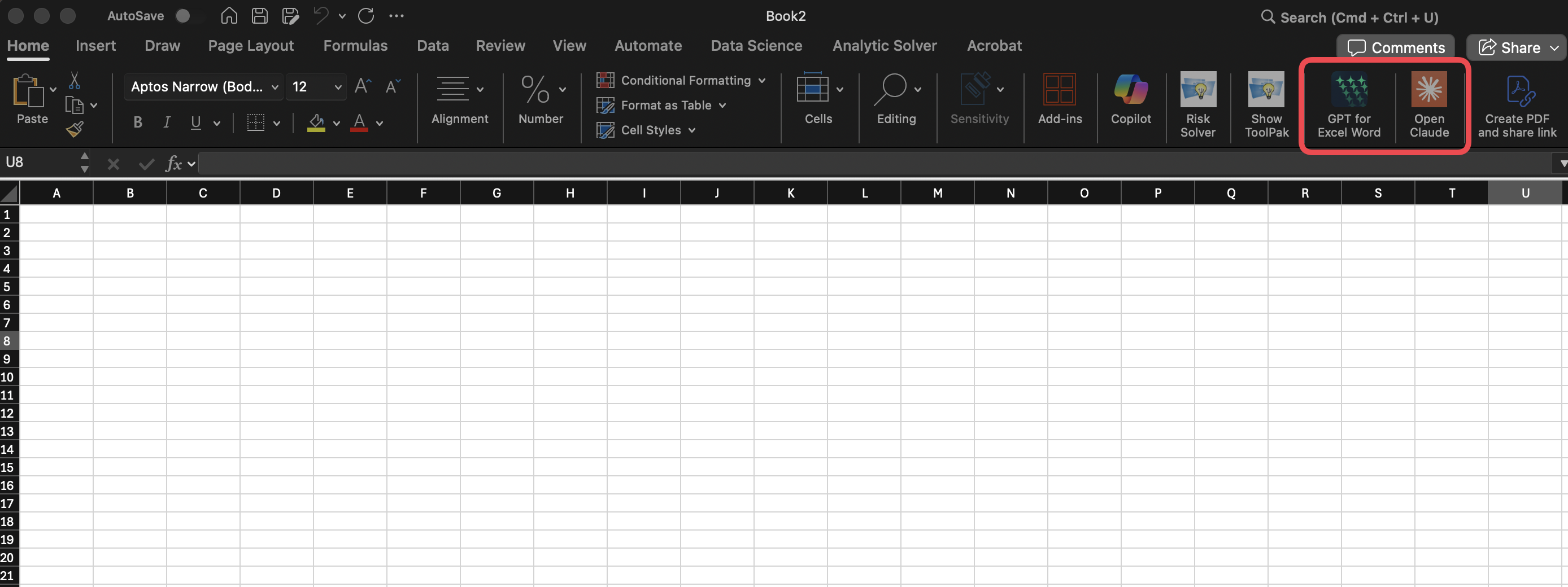Open the Page Layout tab
The image size is (1568, 587).
(x=250, y=46)
